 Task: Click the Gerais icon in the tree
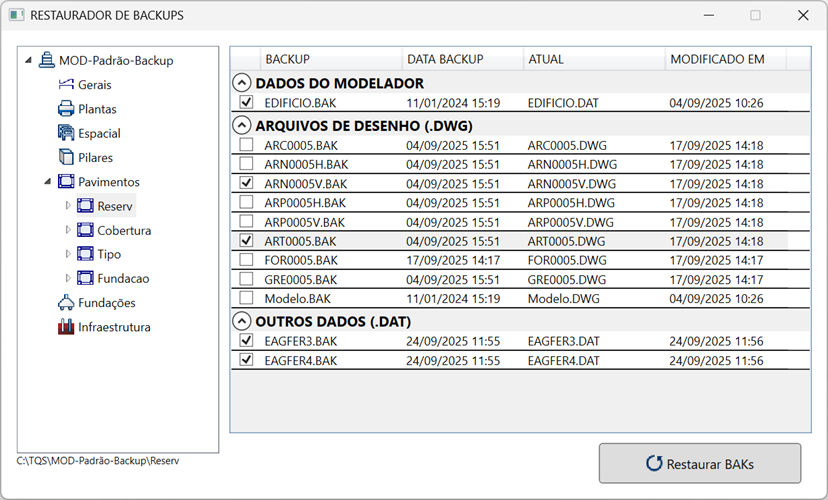tap(67, 85)
